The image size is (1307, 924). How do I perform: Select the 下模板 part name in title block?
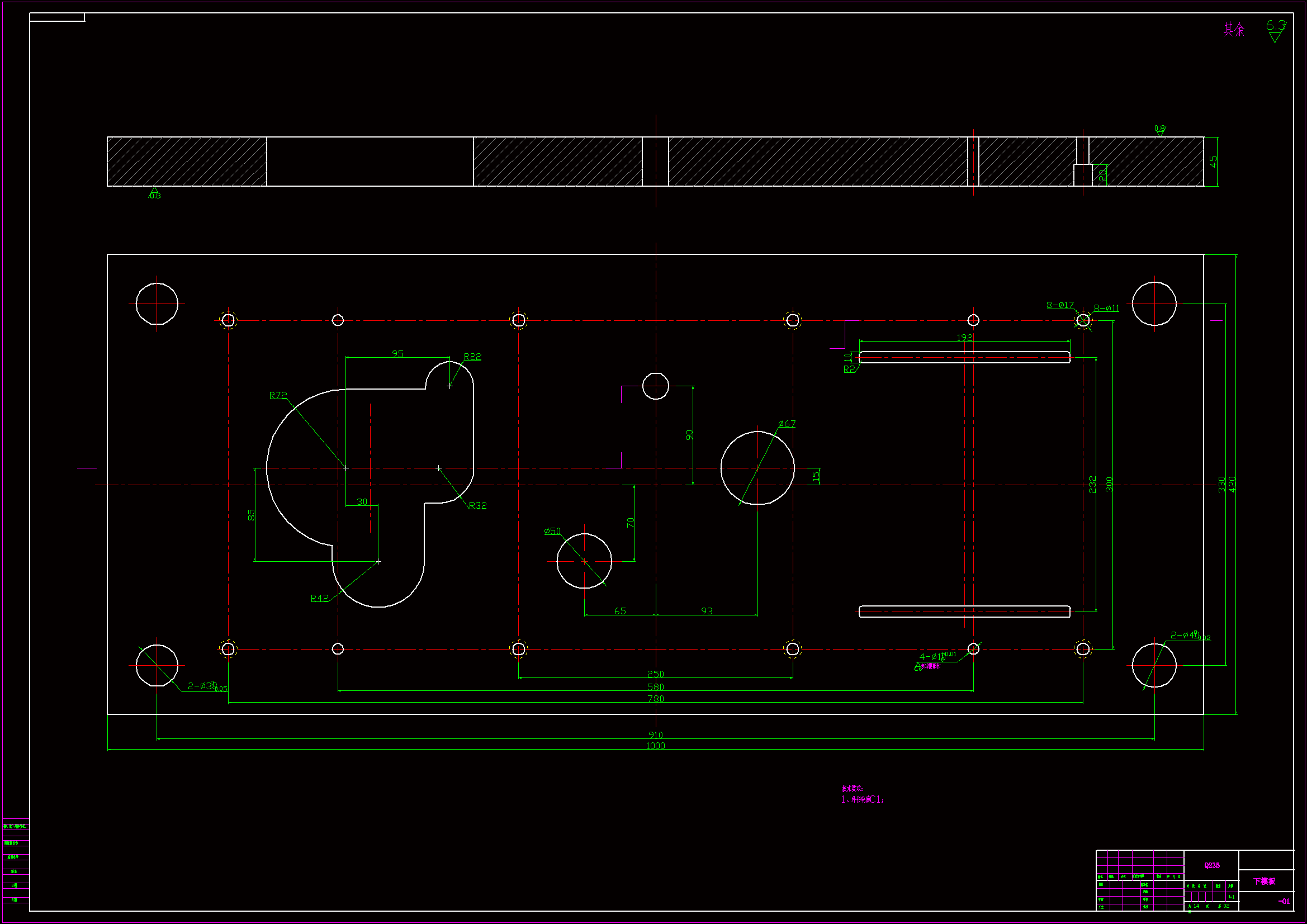tap(1265, 882)
